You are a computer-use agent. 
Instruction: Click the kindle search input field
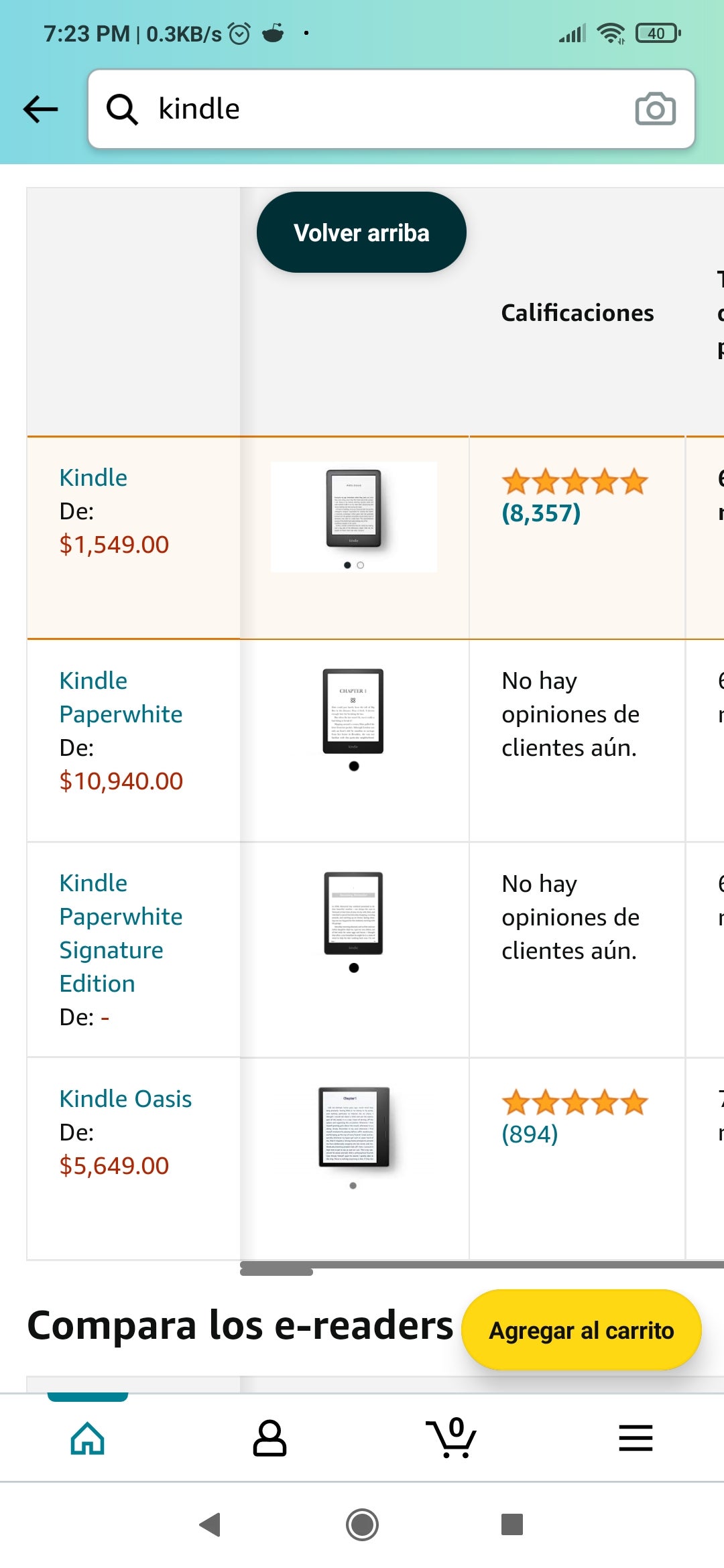click(389, 109)
